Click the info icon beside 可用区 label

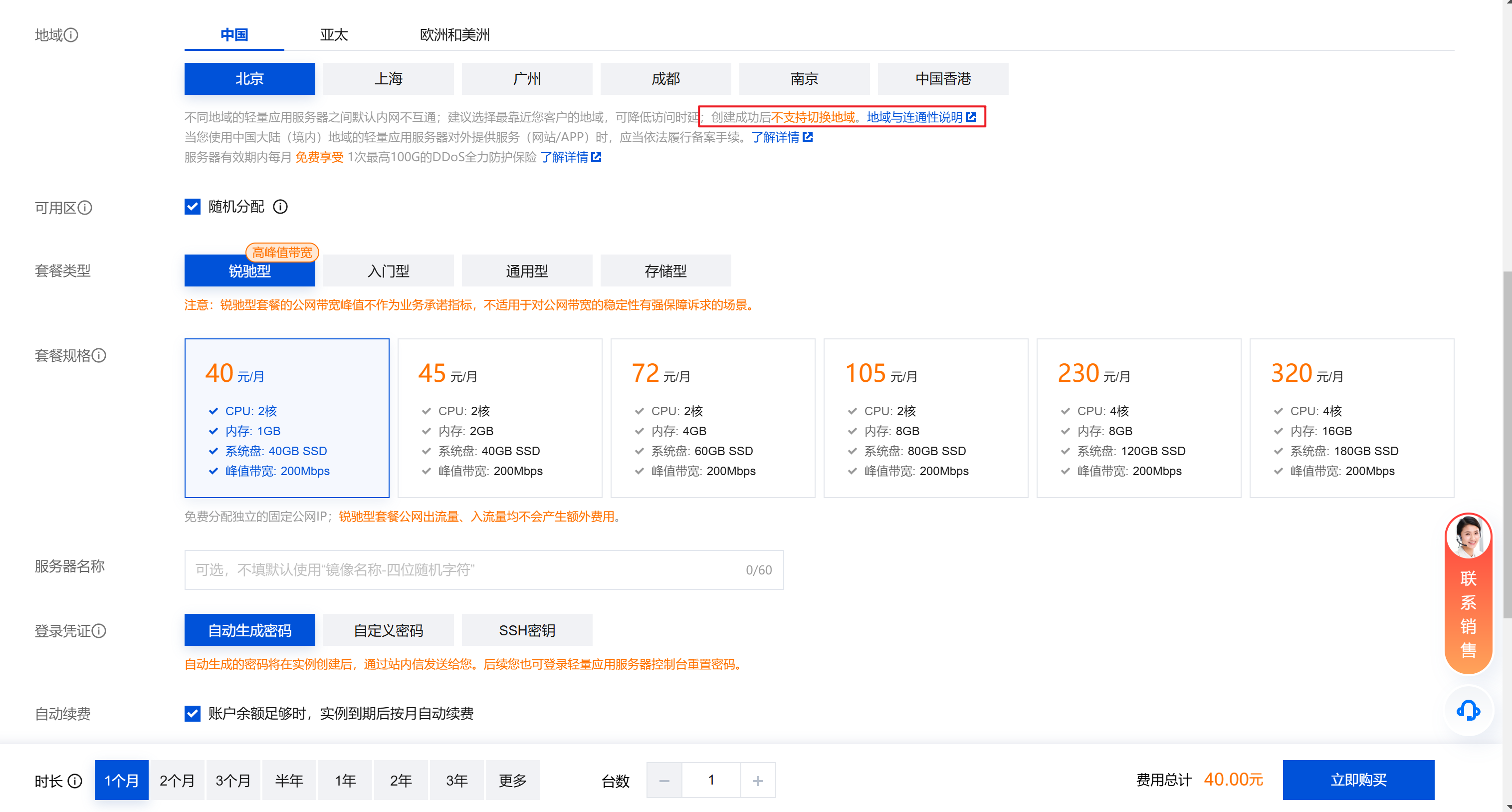click(x=85, y=208)
